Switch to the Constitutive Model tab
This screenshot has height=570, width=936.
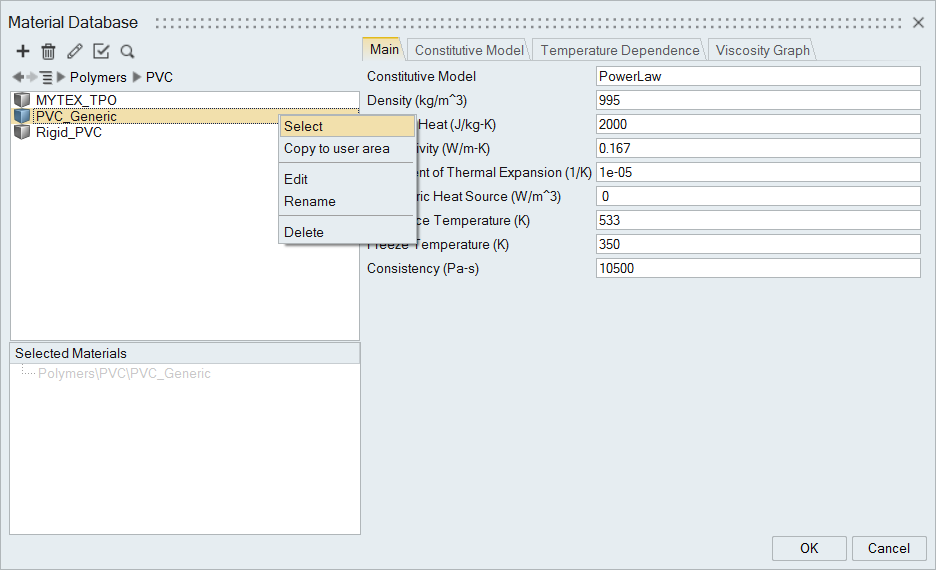[468, 50]
